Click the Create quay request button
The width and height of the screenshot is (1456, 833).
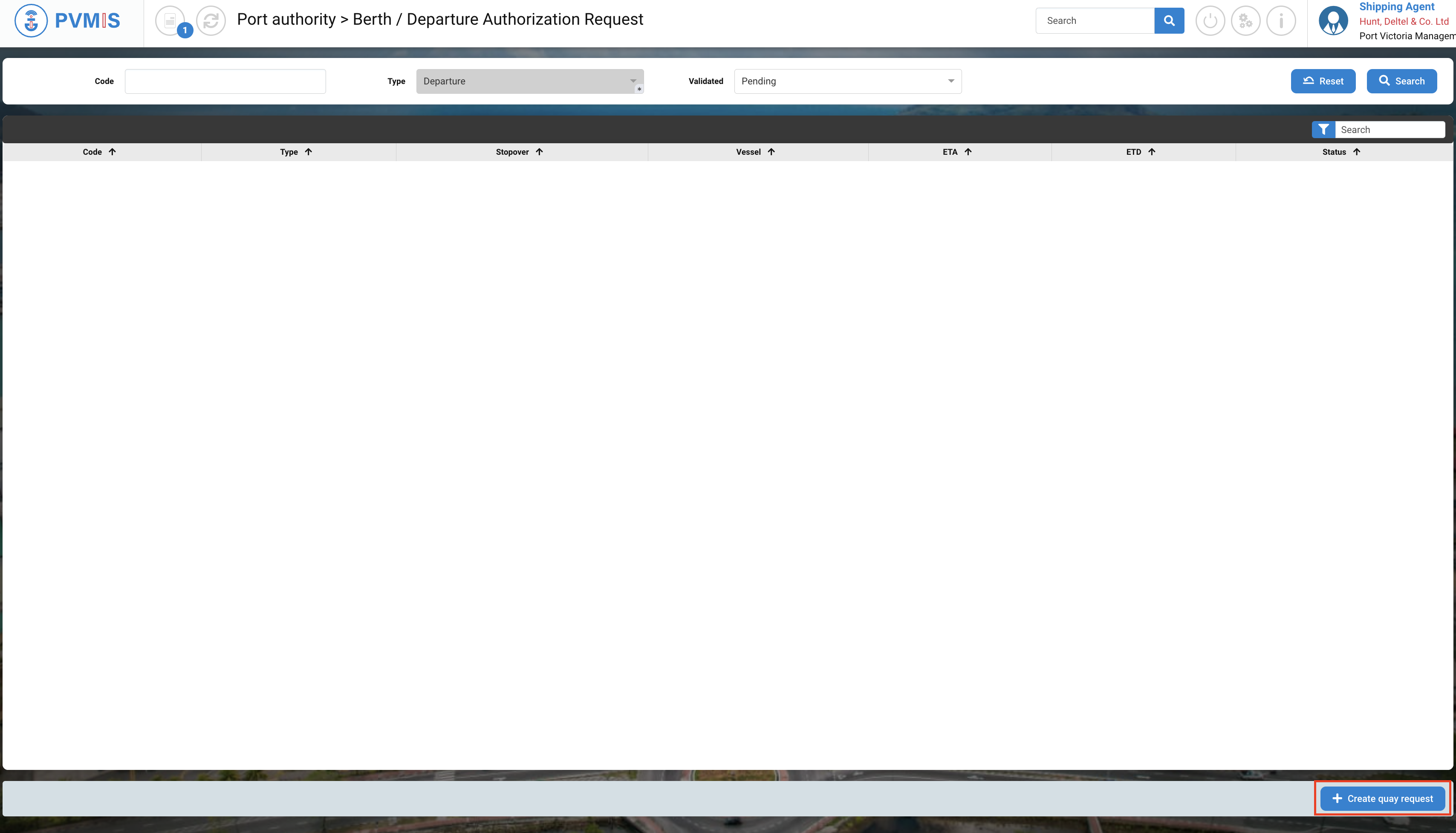(1382, 798)
